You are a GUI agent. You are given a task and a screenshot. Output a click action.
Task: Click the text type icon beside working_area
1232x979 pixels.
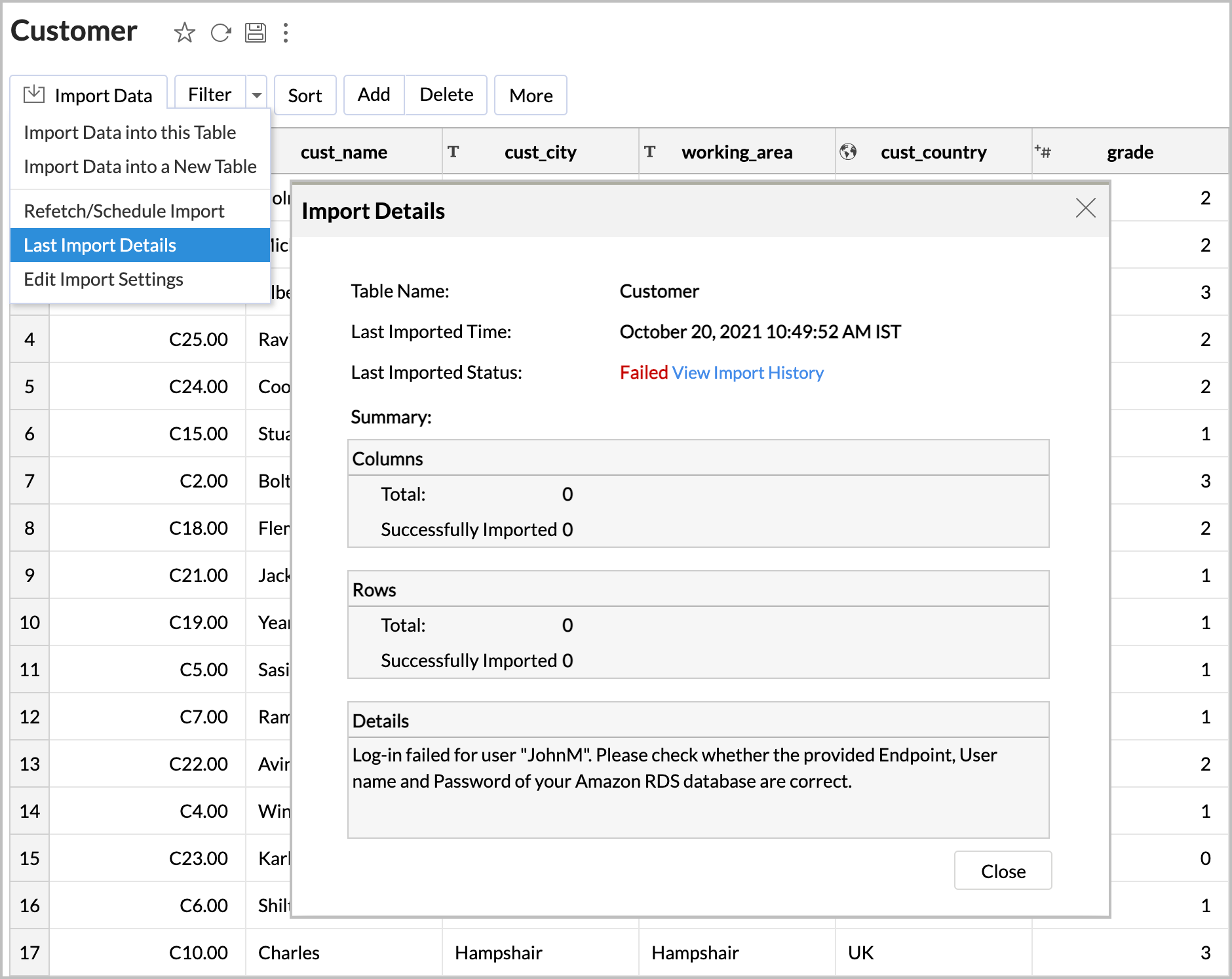651,151
